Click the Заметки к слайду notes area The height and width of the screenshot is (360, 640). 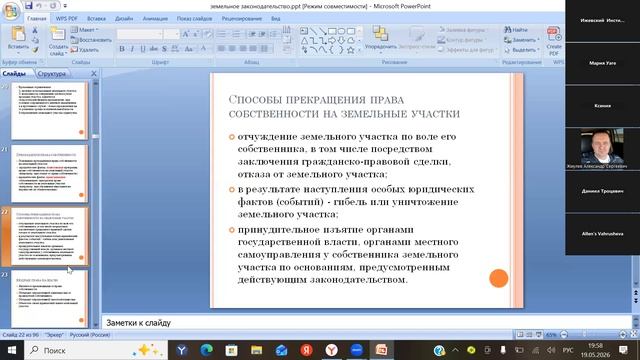click(366, 322)
